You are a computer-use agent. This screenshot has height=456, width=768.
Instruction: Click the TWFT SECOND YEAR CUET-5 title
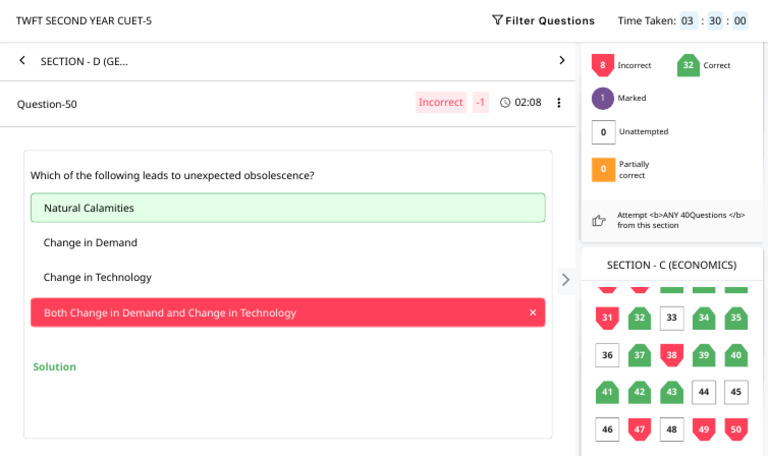point(84,21)
